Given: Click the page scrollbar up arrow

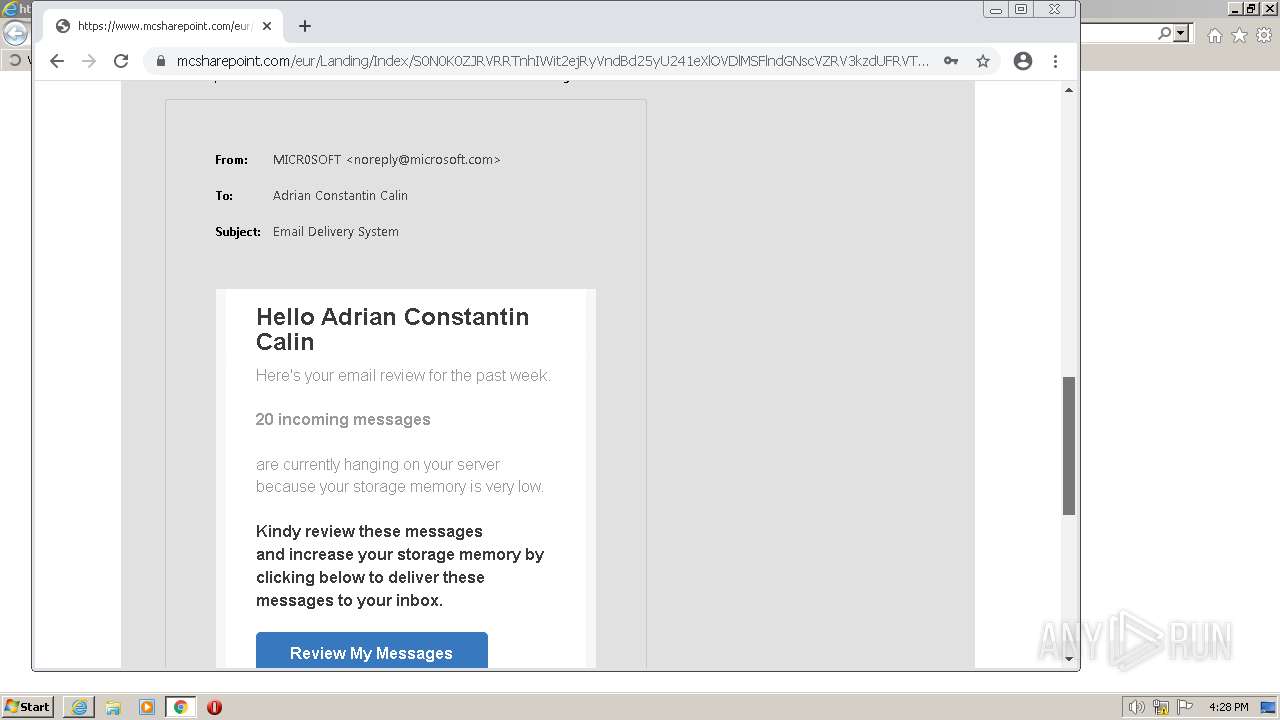Looking at the screenshot, I should [x=1068, y=90].
